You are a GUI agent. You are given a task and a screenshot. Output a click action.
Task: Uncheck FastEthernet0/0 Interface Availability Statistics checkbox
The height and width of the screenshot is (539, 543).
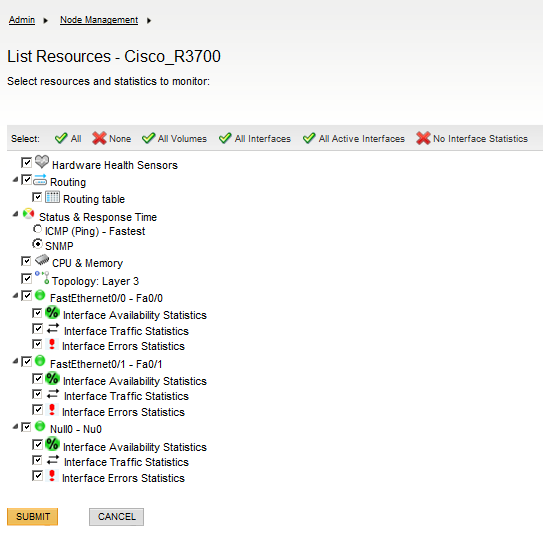[x=37, y=313]
